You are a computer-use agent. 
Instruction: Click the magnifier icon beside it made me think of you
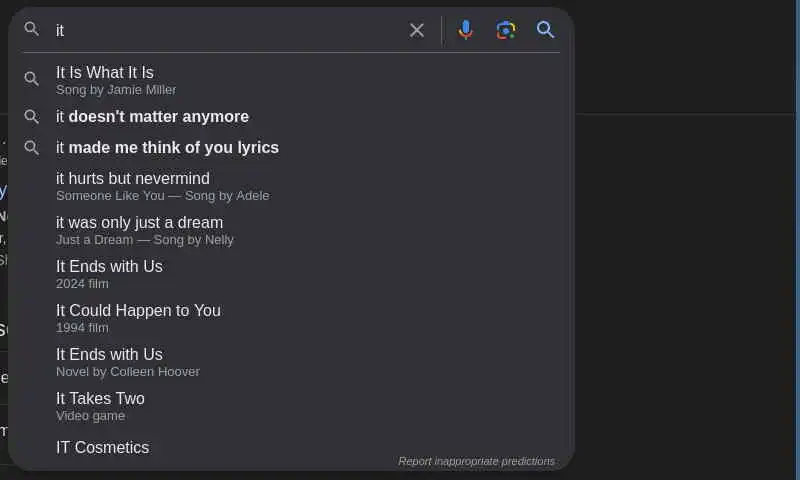32,147
